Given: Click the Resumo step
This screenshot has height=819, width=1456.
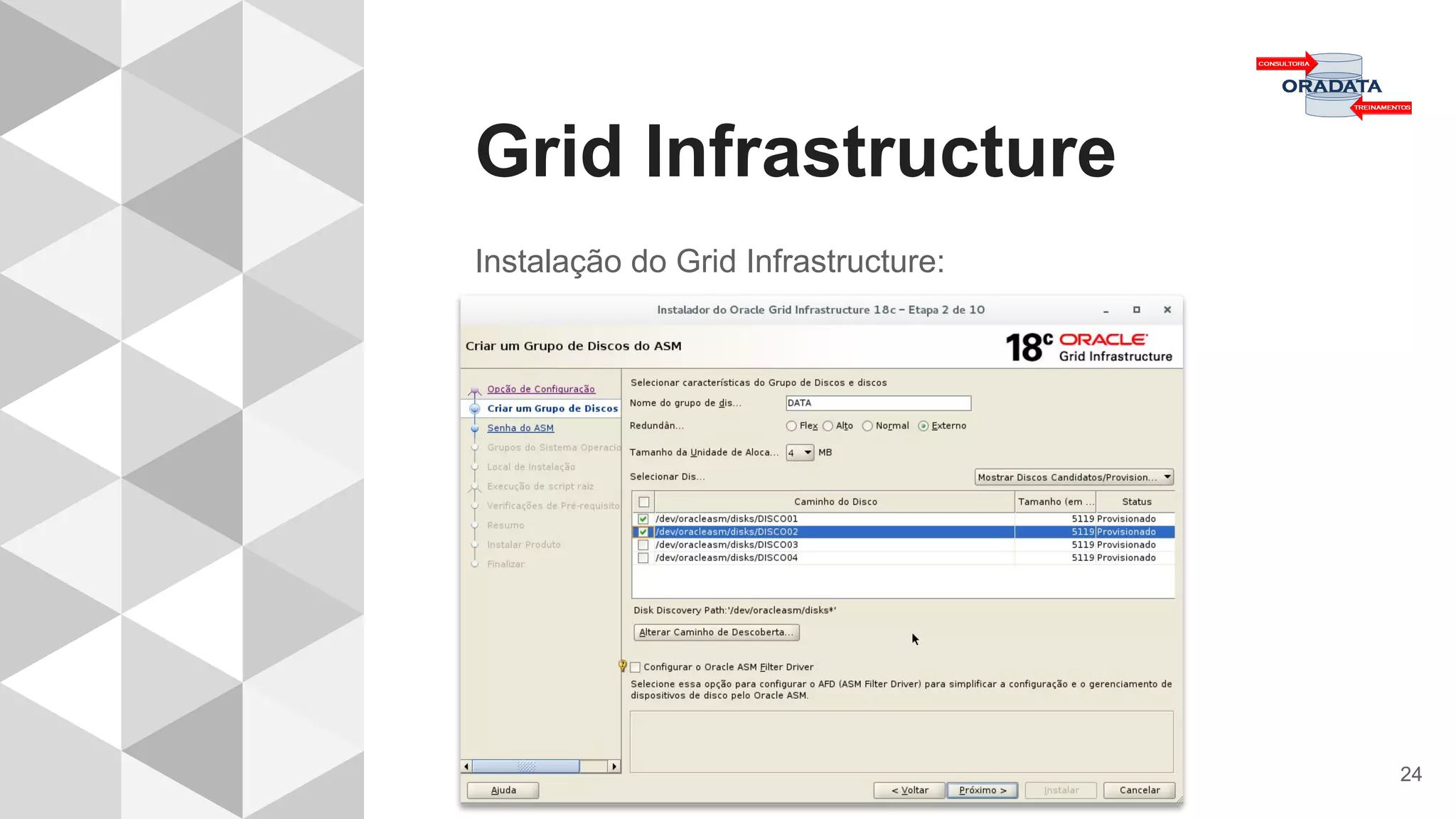Looking at the screenshot, I should 505,525.
